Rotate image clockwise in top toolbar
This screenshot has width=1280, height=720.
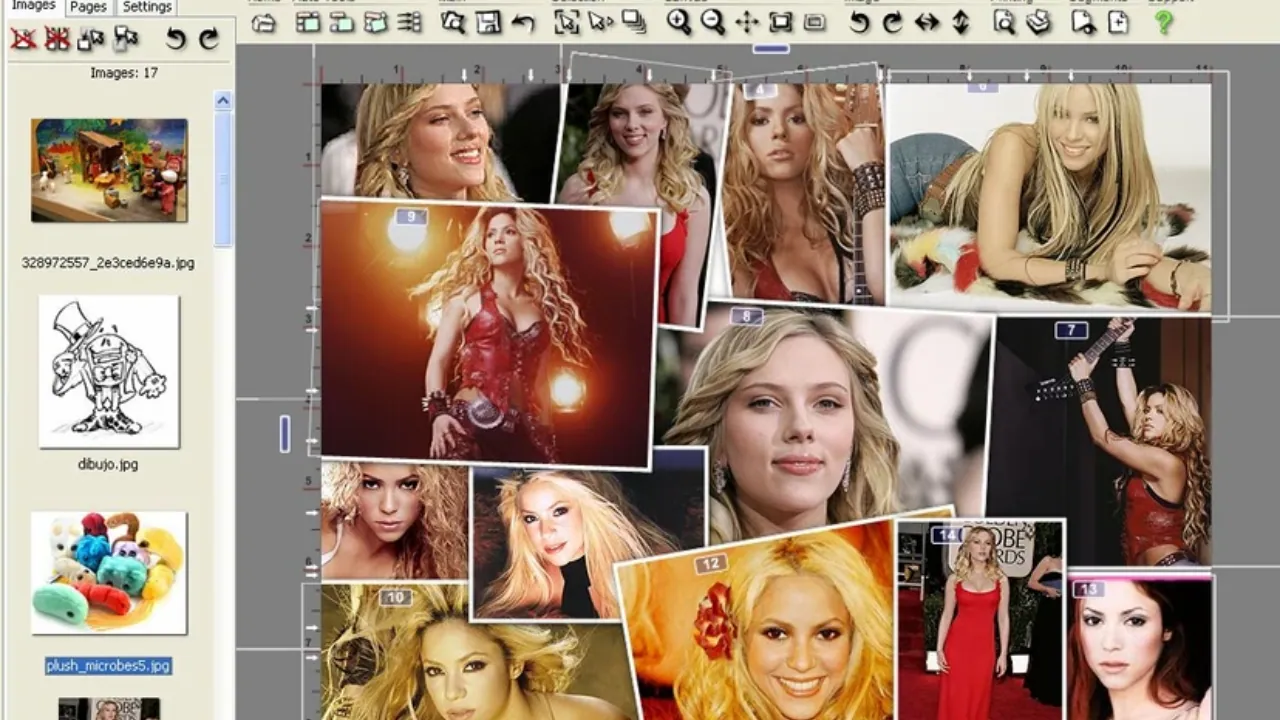point(892,22)
